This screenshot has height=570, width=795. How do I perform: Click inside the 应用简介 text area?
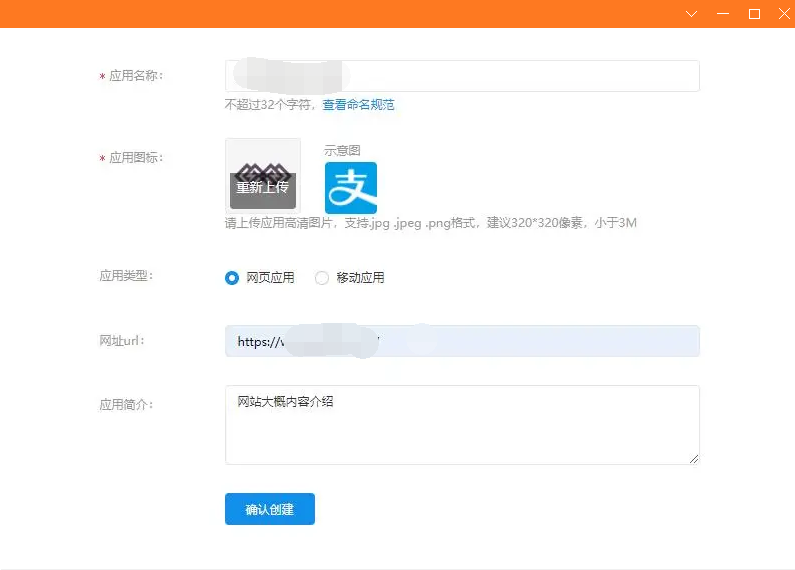click(462, 425)
